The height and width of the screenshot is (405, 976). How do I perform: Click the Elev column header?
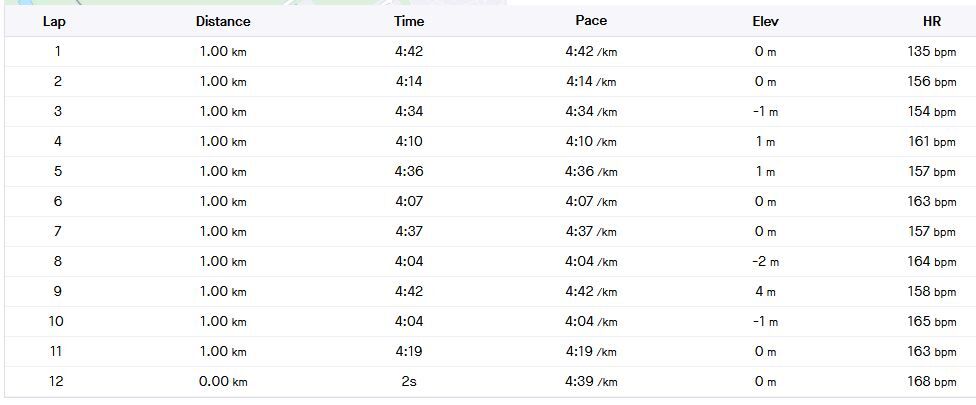(x=765, y=21)
